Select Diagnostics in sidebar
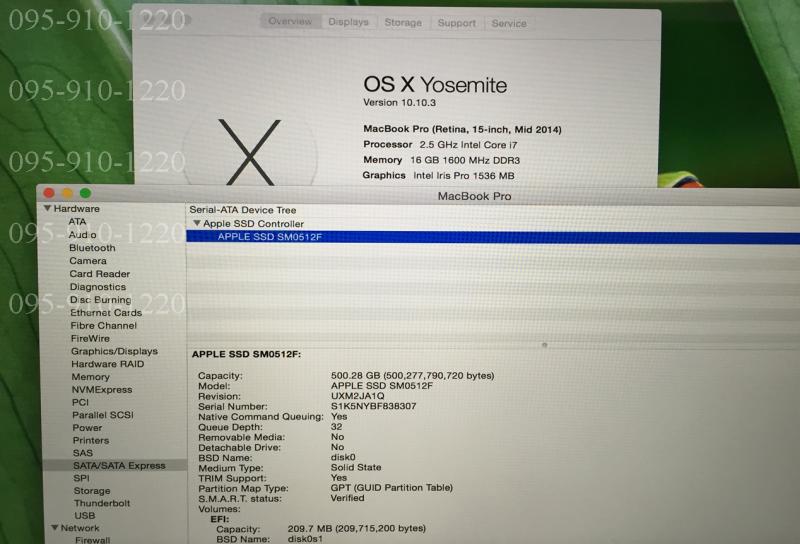The height and width of the screenshot is (544, 800). point(97,287)
